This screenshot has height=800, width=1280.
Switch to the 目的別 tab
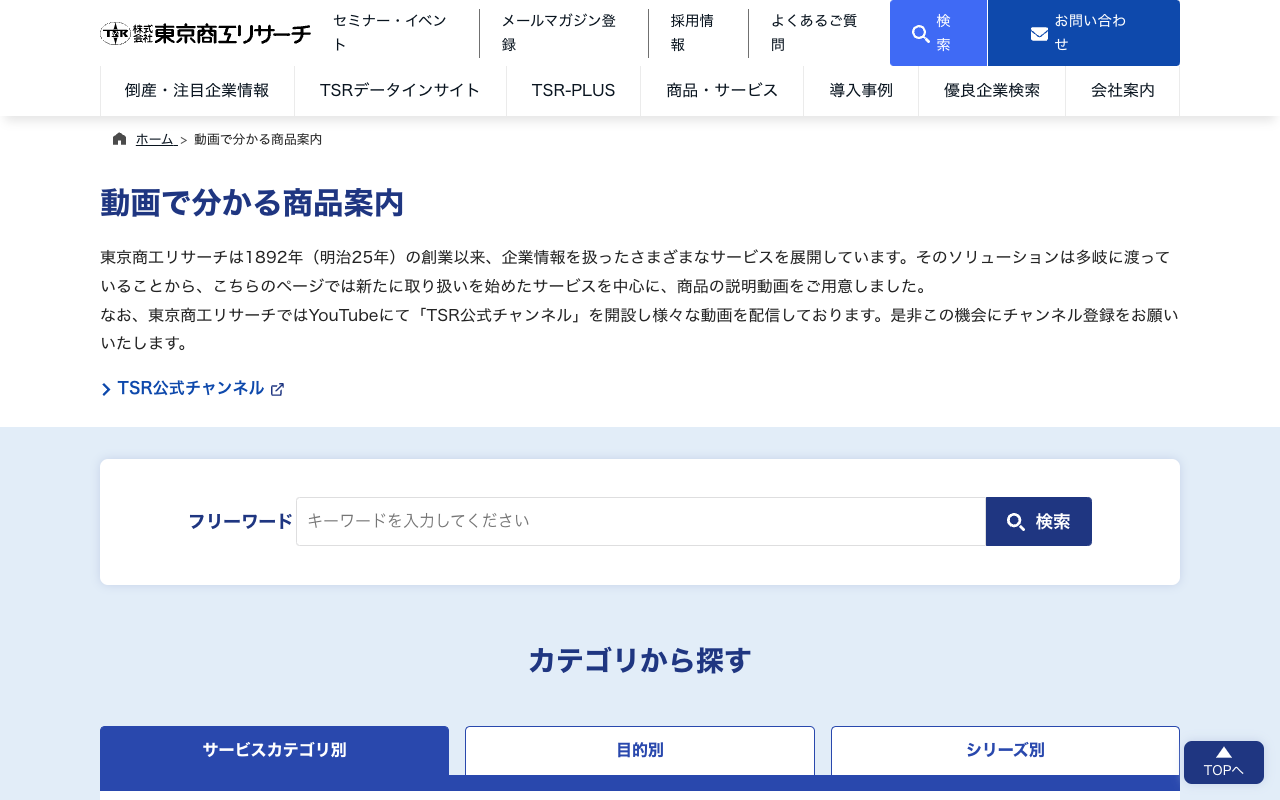[640, 751]
